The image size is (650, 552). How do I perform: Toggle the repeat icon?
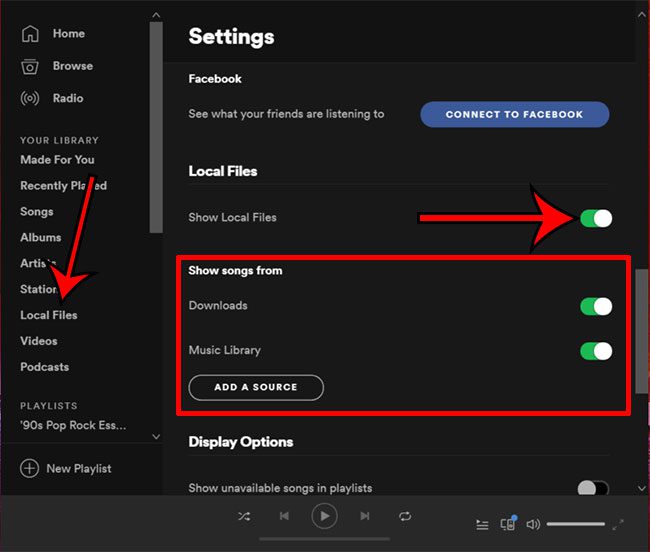(x=405, y=516)
